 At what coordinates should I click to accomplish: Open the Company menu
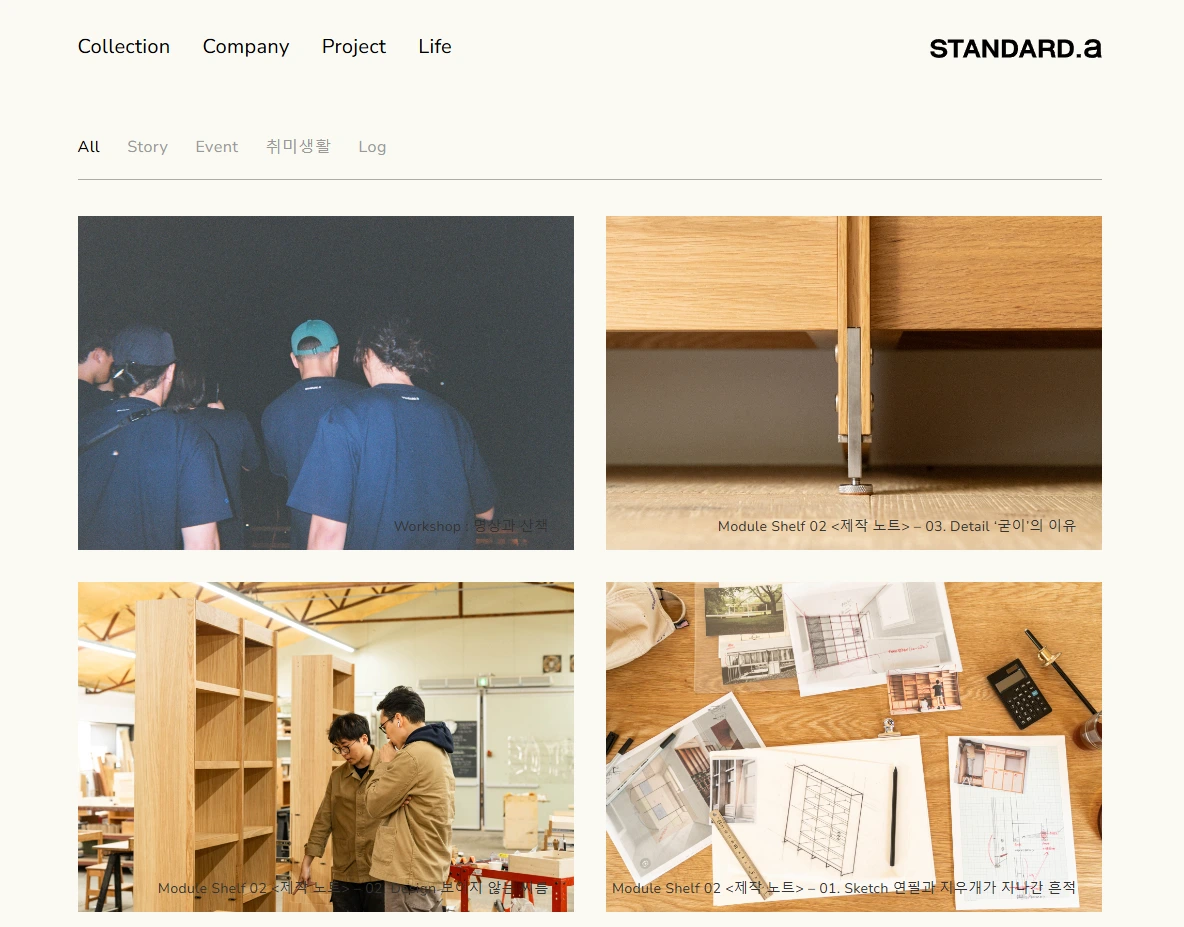(x=245, y=47)
